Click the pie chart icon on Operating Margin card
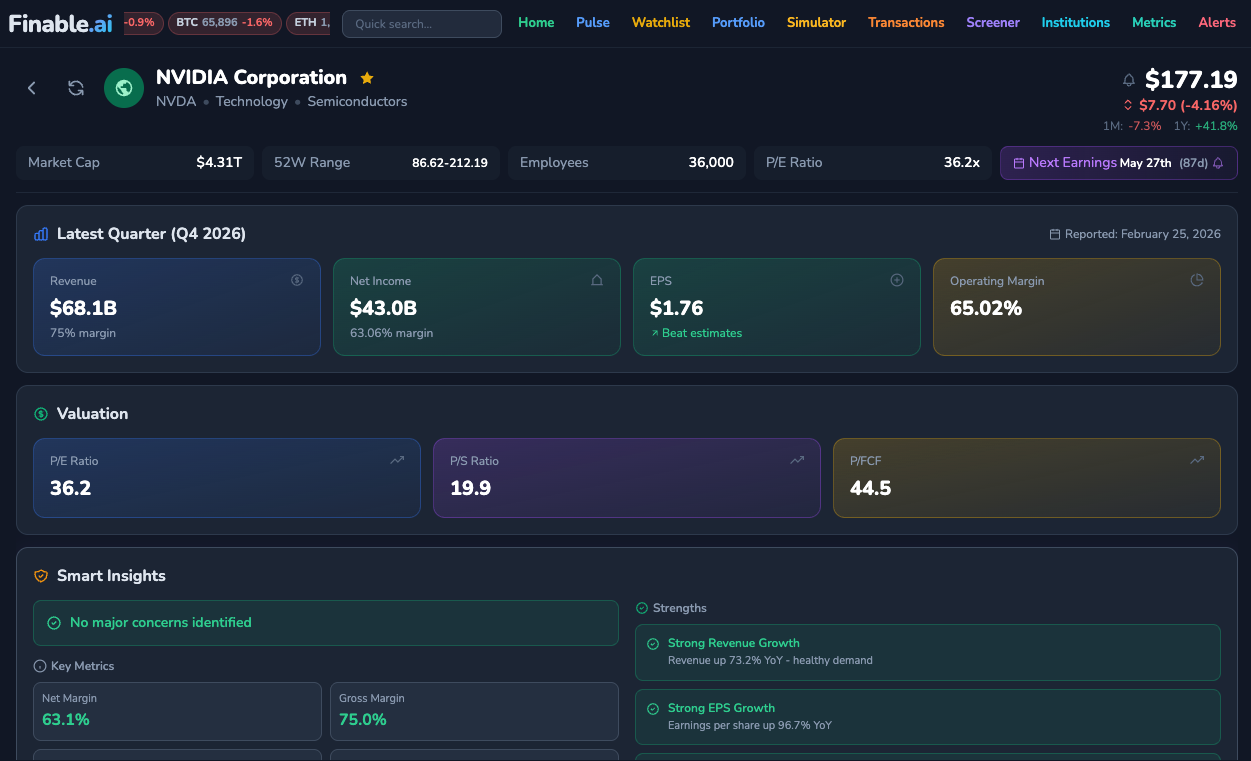This screenshot has width=1251, height=761. click(x=1197, y=281)
